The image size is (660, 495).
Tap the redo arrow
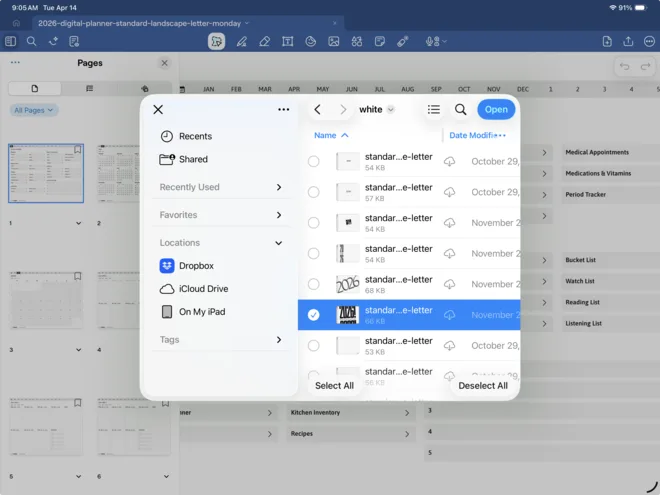646,67
